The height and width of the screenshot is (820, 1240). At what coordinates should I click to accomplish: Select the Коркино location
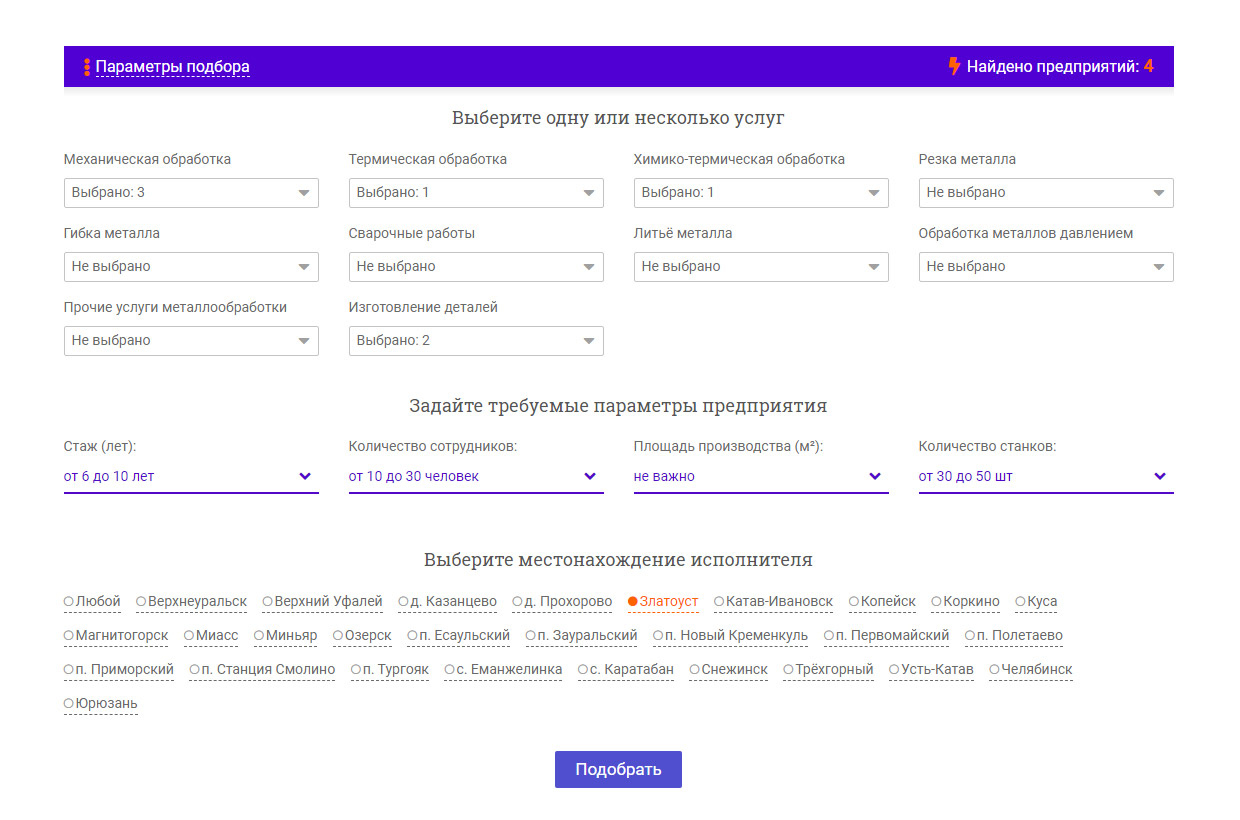[x=965, y=602]
